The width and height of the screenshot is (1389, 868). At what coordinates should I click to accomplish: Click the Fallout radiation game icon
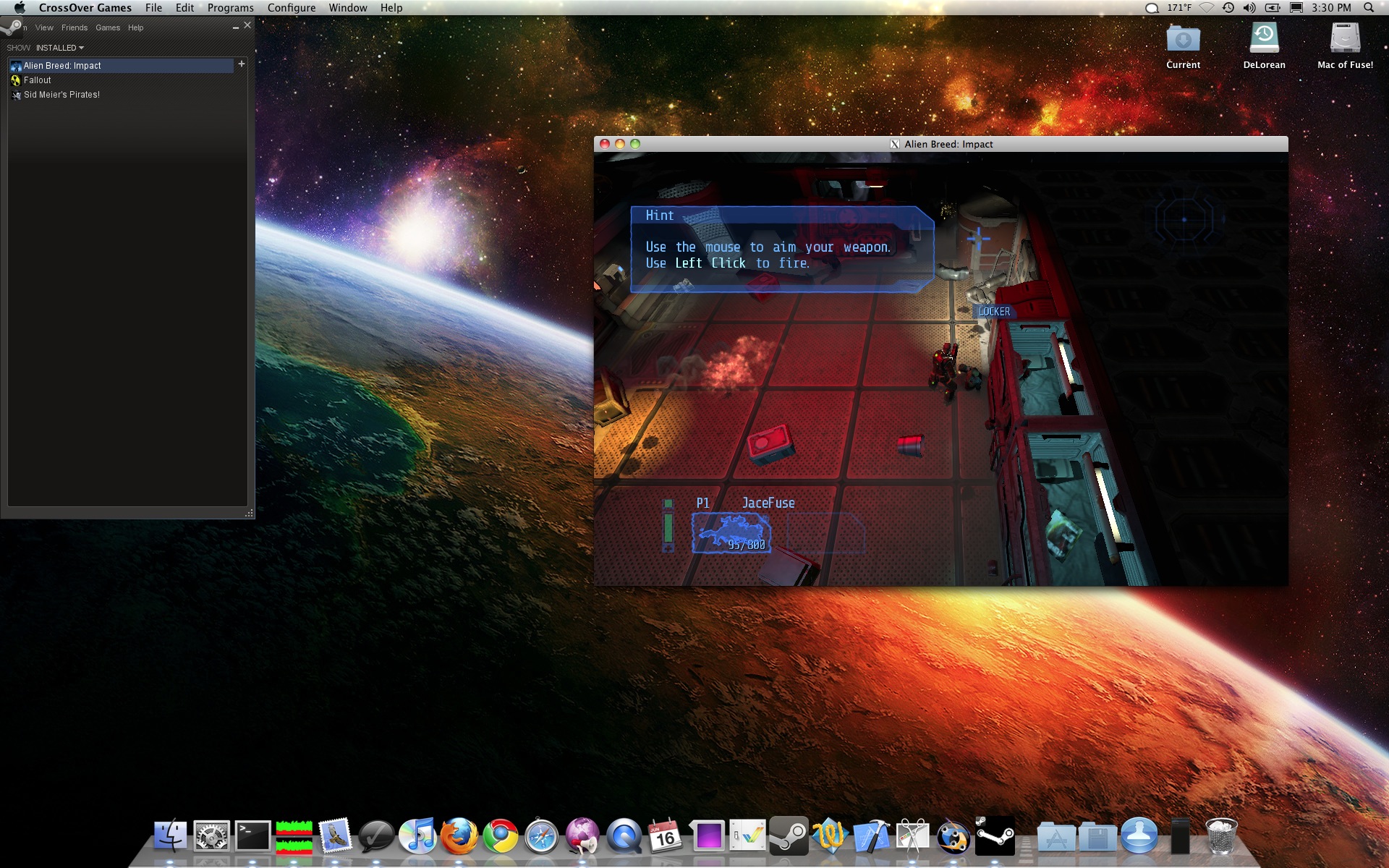click(16, 80)
